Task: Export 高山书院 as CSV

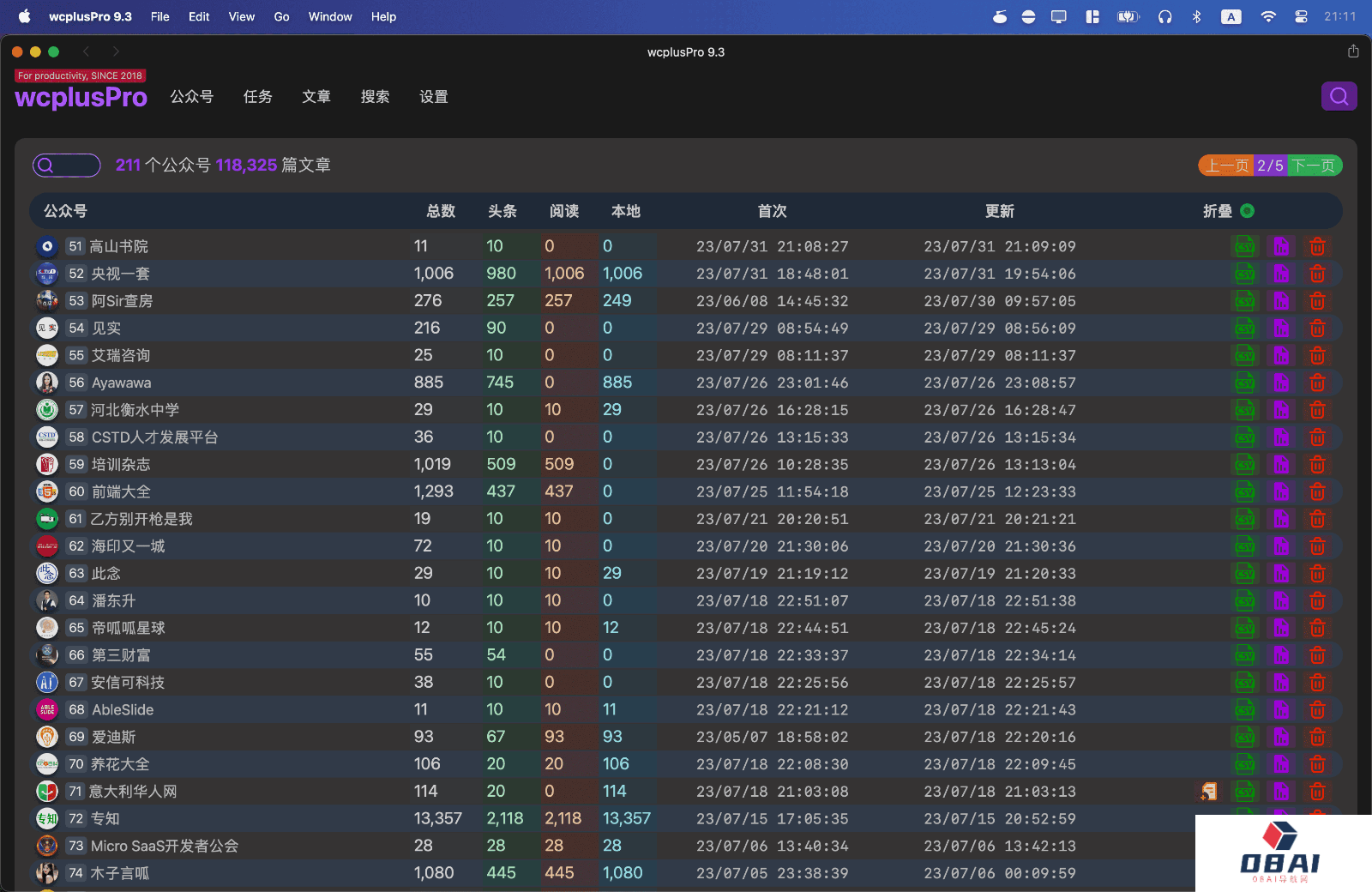Action: click(x=1244, y=247)
